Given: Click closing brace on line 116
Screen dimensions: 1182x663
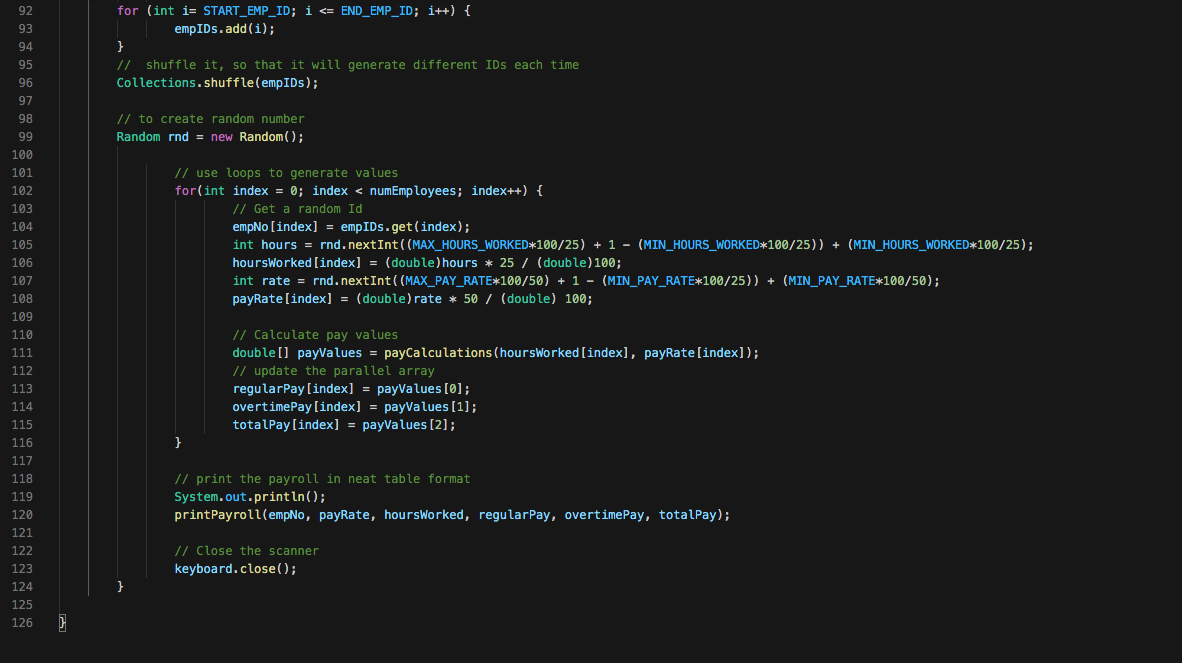Looking at the screenshot, I should (178, 443).
